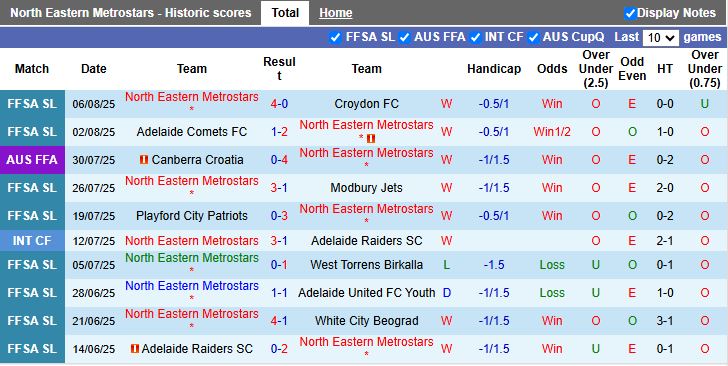Click the red card icon next to Adelaide Raiders SC on 14/06/25

pyautogui.click(x=135, y=348)
